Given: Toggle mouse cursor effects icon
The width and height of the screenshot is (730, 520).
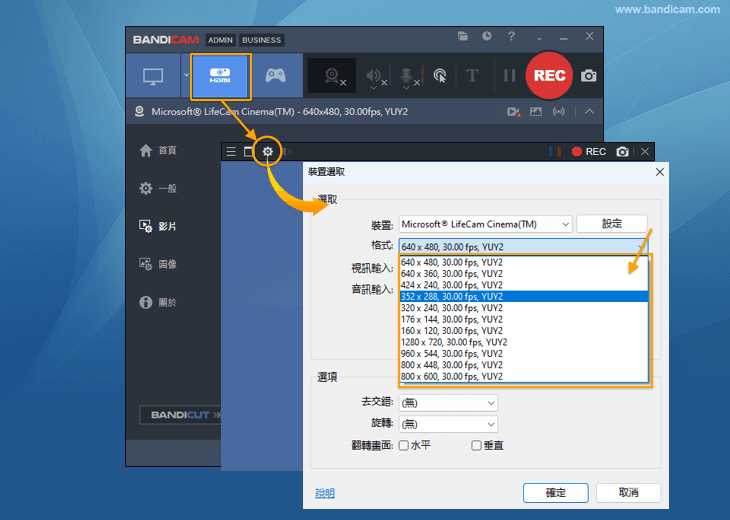Looking at the screenshot, I should (x=439, y=75).
